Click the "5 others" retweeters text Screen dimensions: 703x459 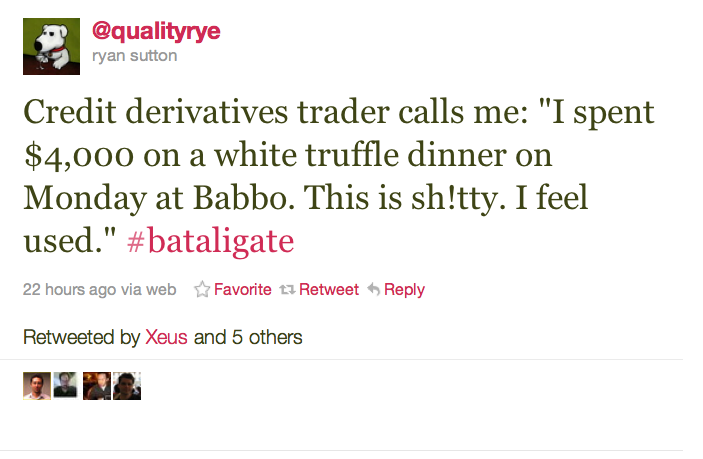pyautogui.click(x=266, y=337)
